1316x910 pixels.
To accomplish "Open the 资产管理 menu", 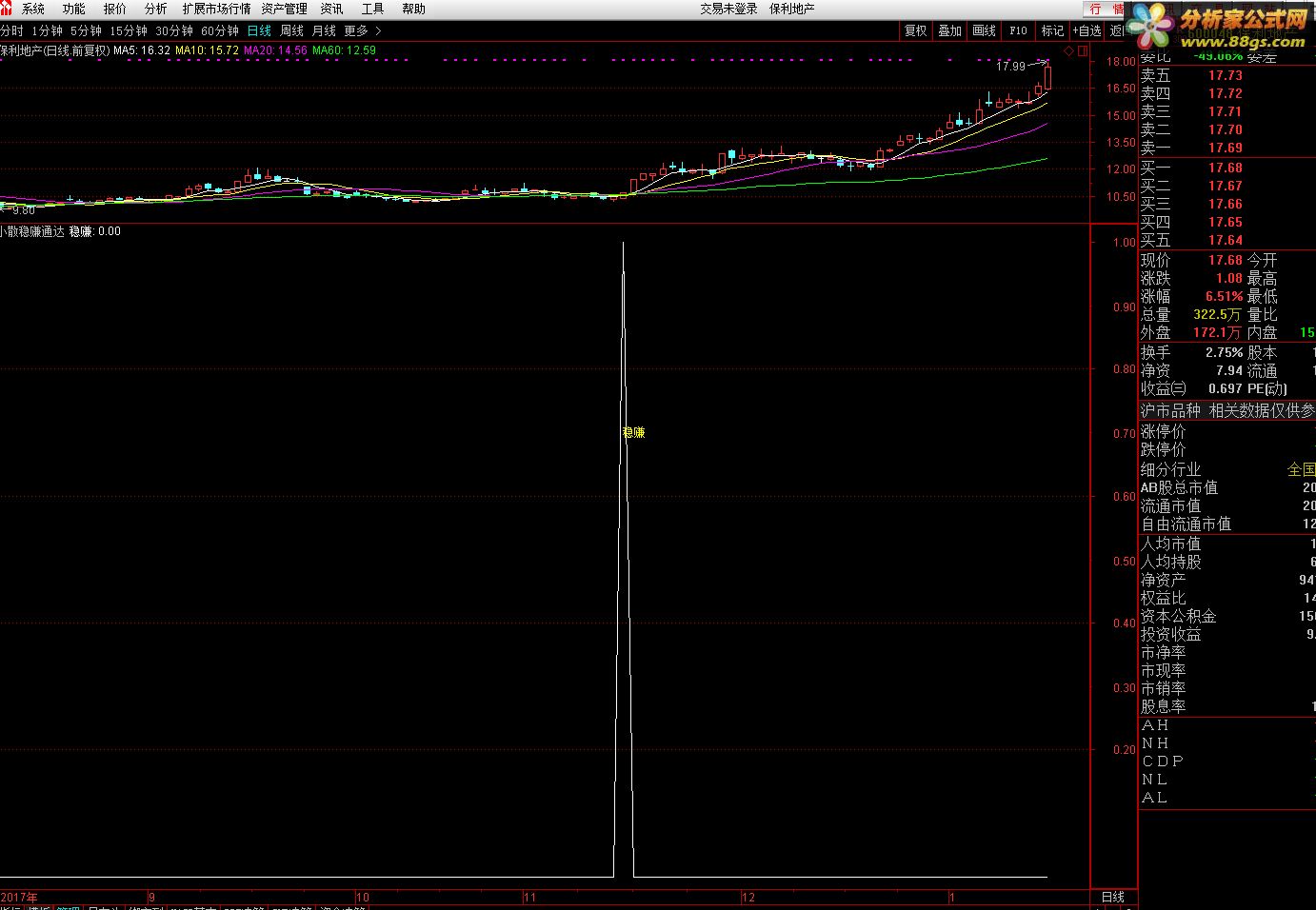I will click(x=284, y=9).
